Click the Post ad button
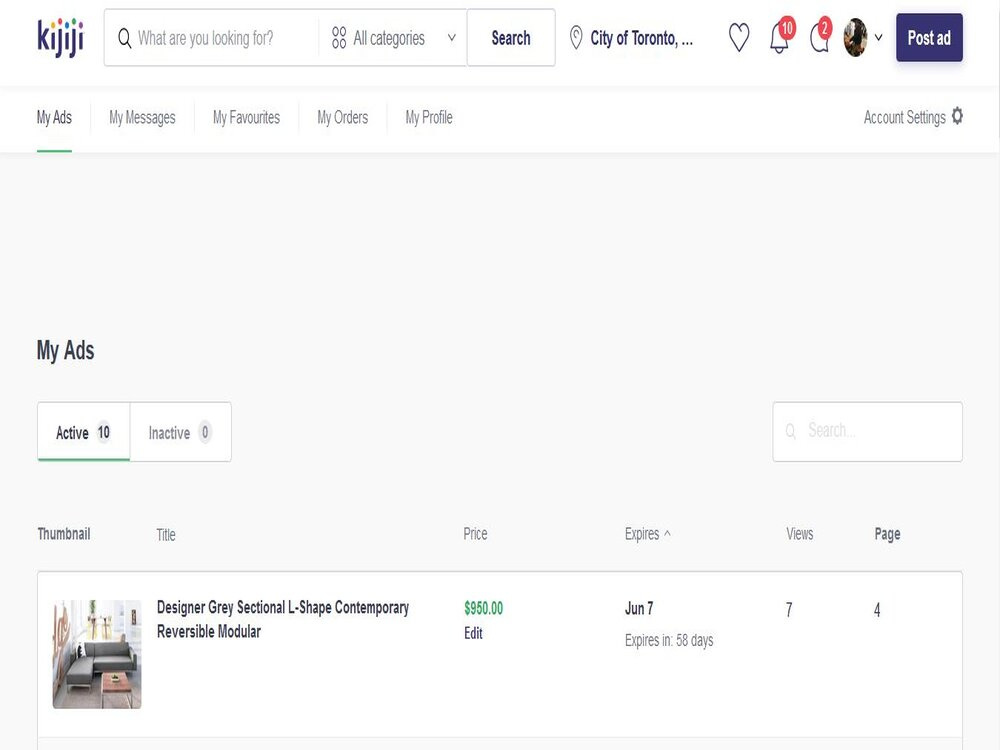The width and height of the screenshot is (1000, 750). [929, 38]
